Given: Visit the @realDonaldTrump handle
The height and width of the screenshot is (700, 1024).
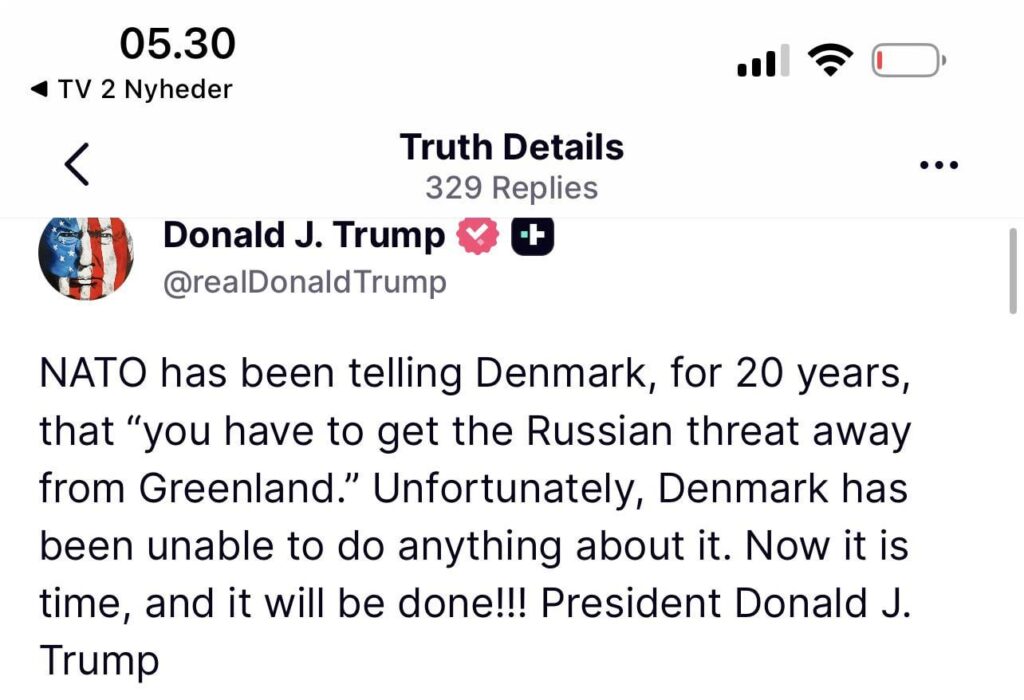Looking at the screenshot, I should pos(304,283).
